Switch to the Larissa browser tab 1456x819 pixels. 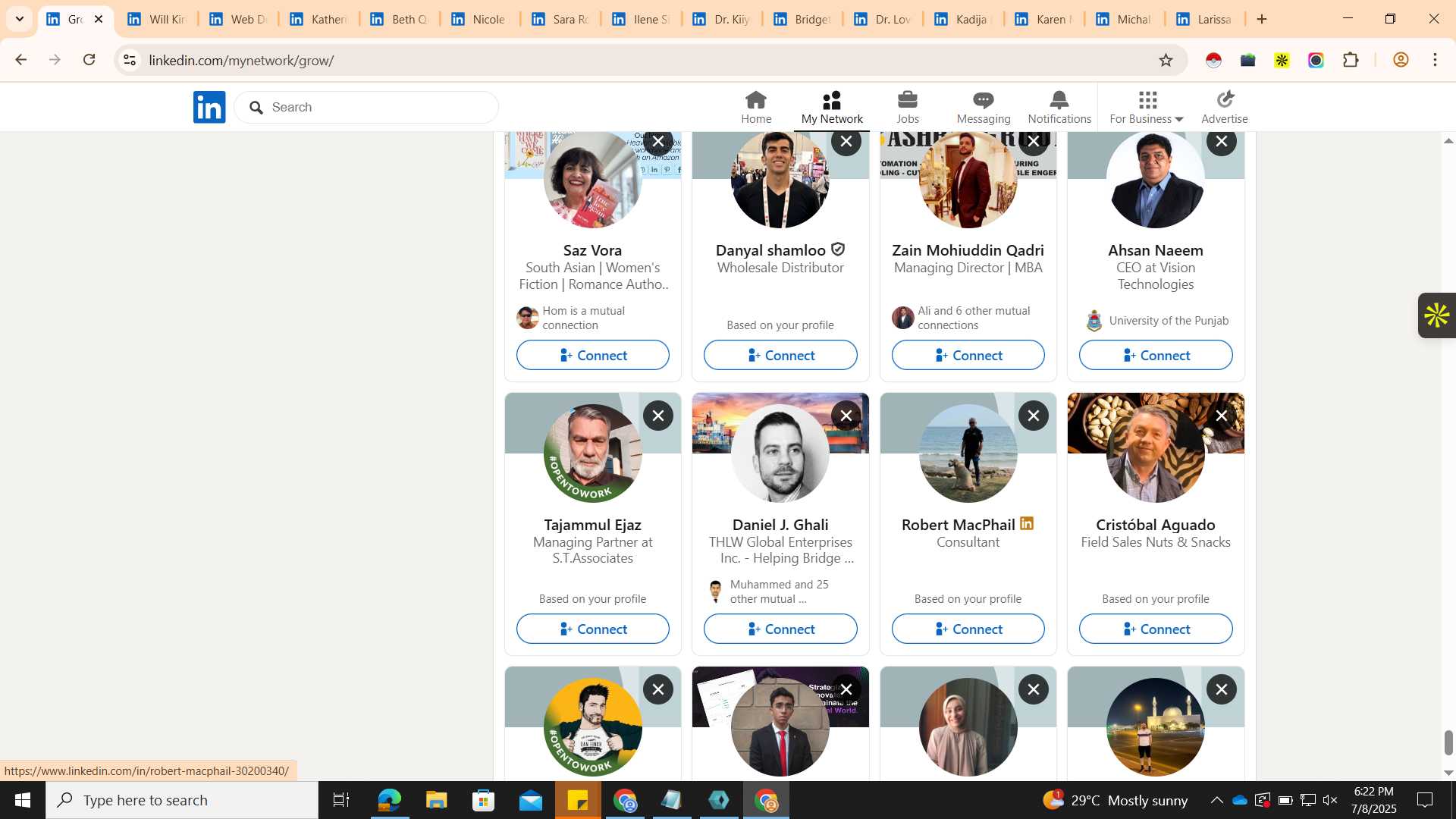(1204, 19)
